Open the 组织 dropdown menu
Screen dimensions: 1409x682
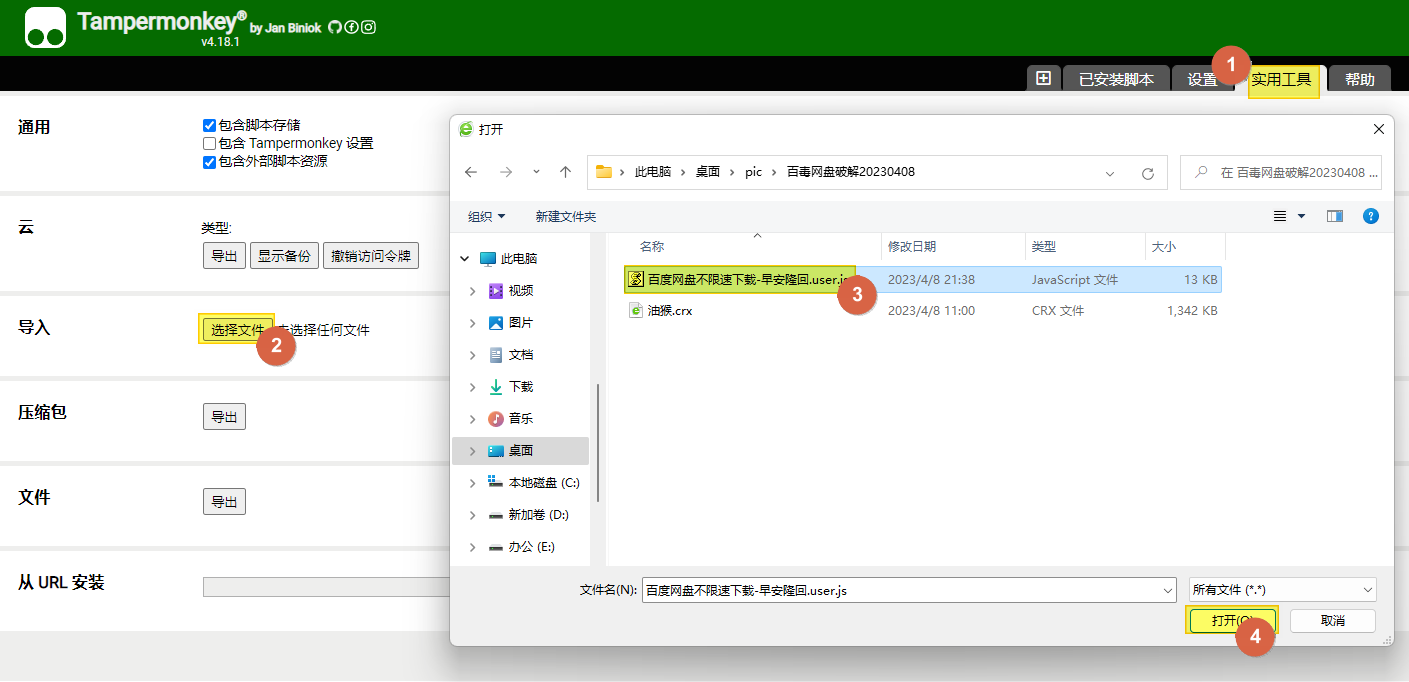(486, 216)
